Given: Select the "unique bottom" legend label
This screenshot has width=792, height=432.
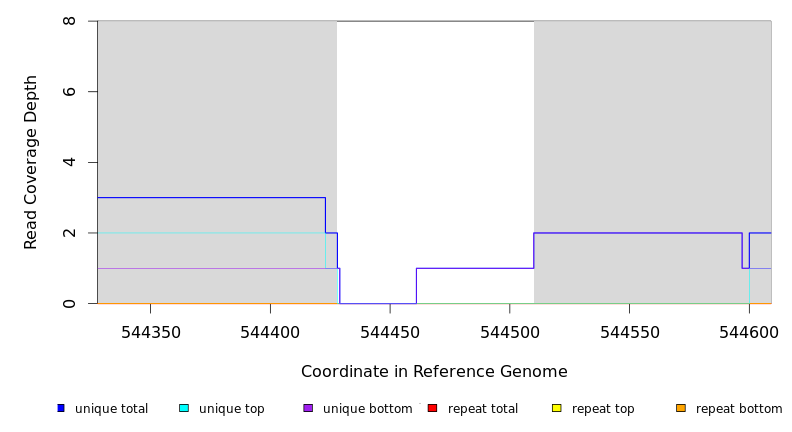Looking at the screenshot, I should 367,409.
